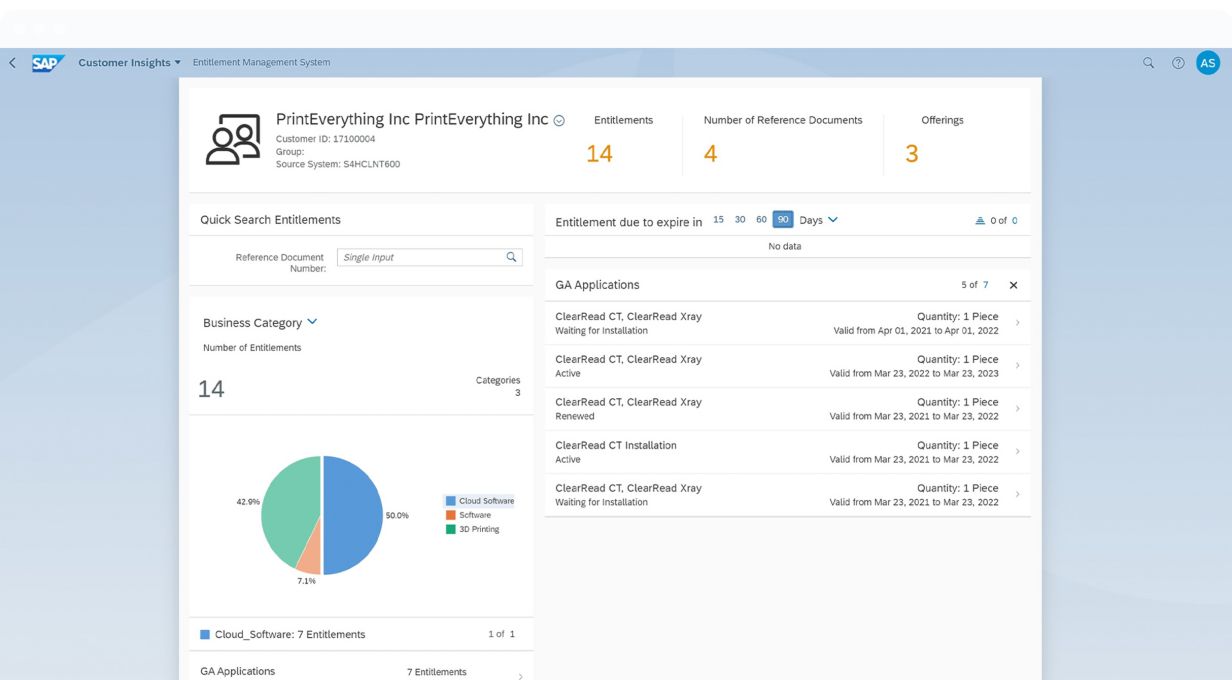
Task: Click into Reference Document Number input
Action: point(420,257)
